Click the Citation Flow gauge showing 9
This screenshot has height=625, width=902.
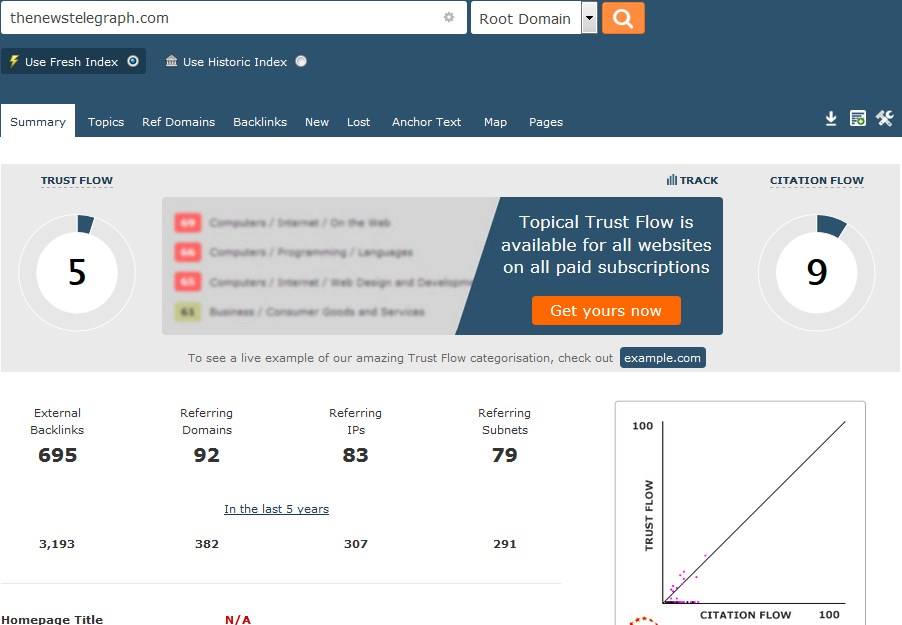pos(817,272)
